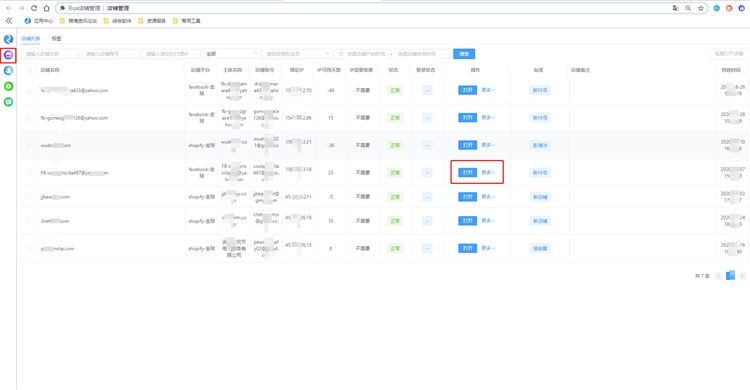Click 打开 button for F8-co...iscilla497 store
This screenshot has height=390, width=750.
pyautogui.click(x=467, y=172)
